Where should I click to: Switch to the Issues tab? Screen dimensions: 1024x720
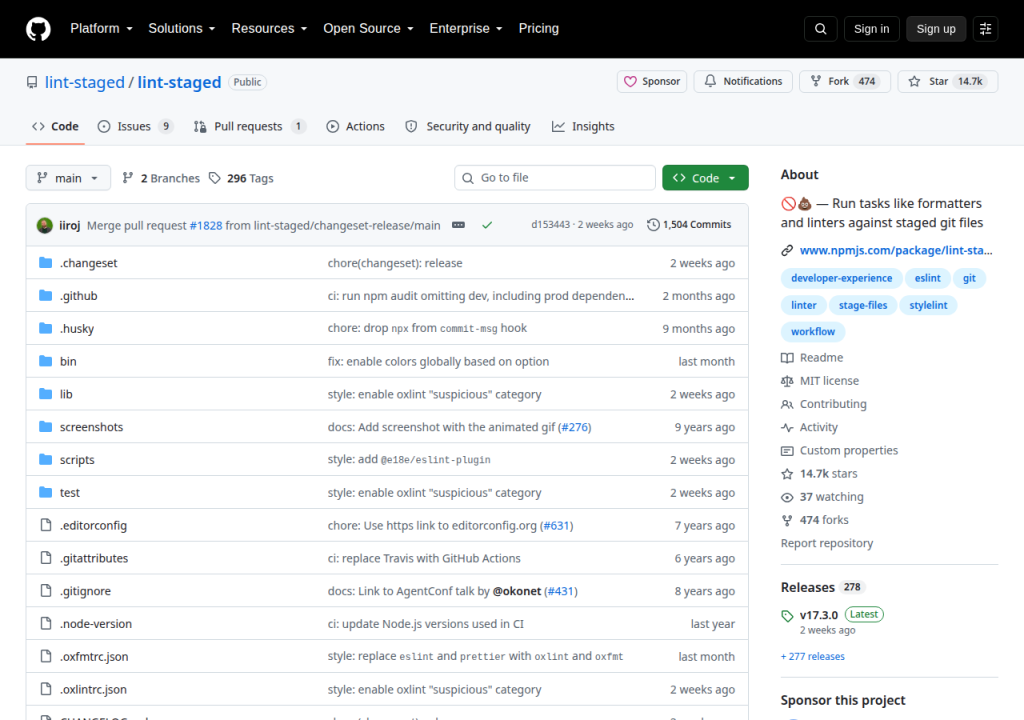click(135, 127)
